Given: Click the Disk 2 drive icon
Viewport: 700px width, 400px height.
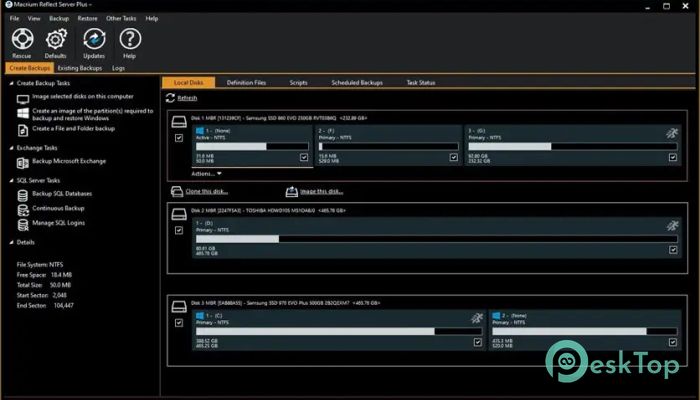Looking at the screenshot, I should (179, 214).
